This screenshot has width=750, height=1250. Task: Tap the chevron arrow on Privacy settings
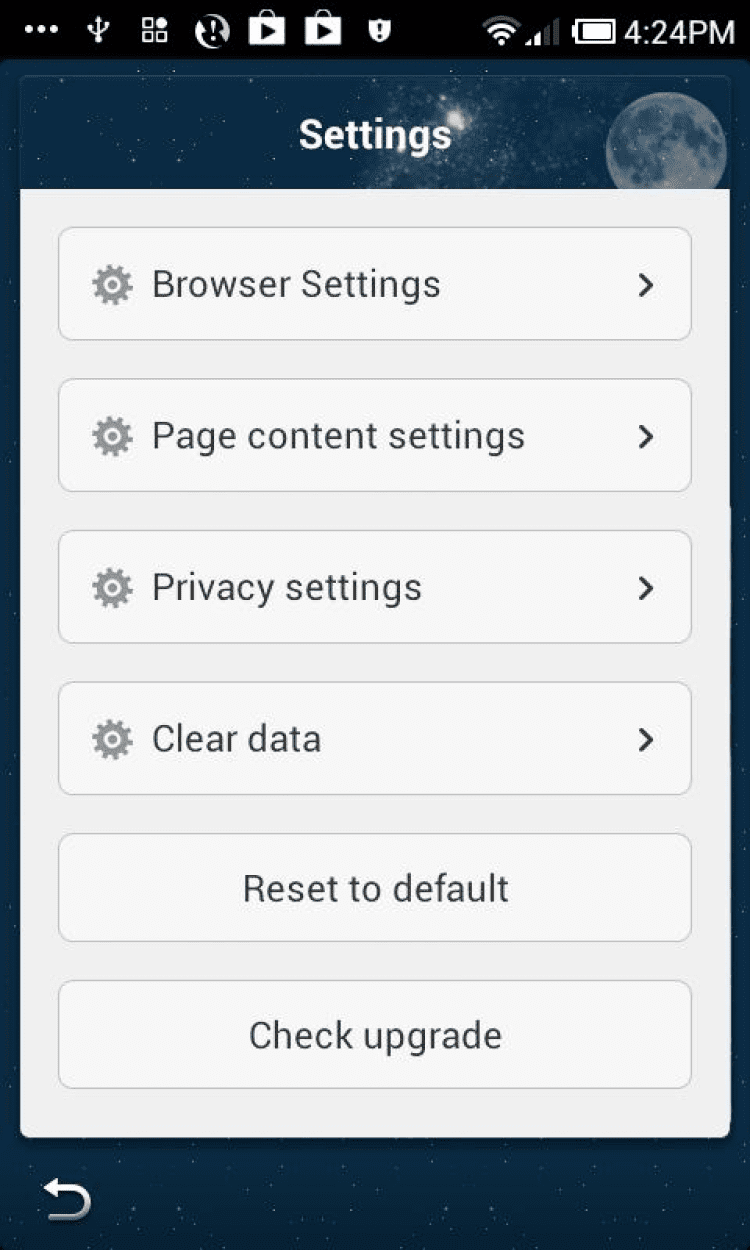(x=646, y=588)
